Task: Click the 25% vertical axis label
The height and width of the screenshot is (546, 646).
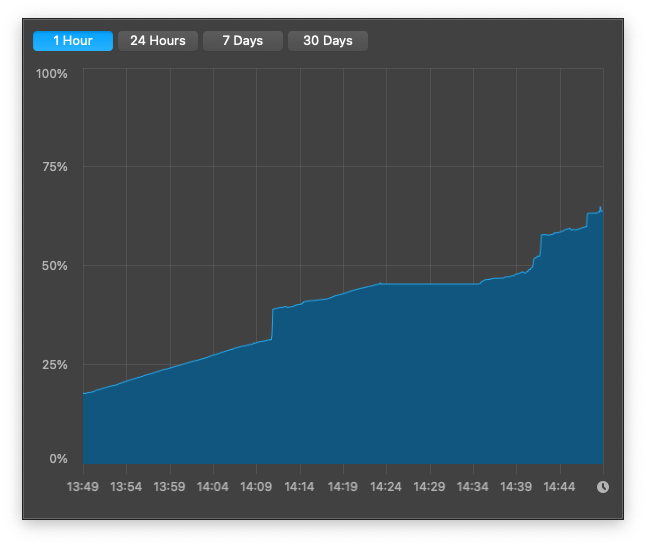Action: (54, 365)
